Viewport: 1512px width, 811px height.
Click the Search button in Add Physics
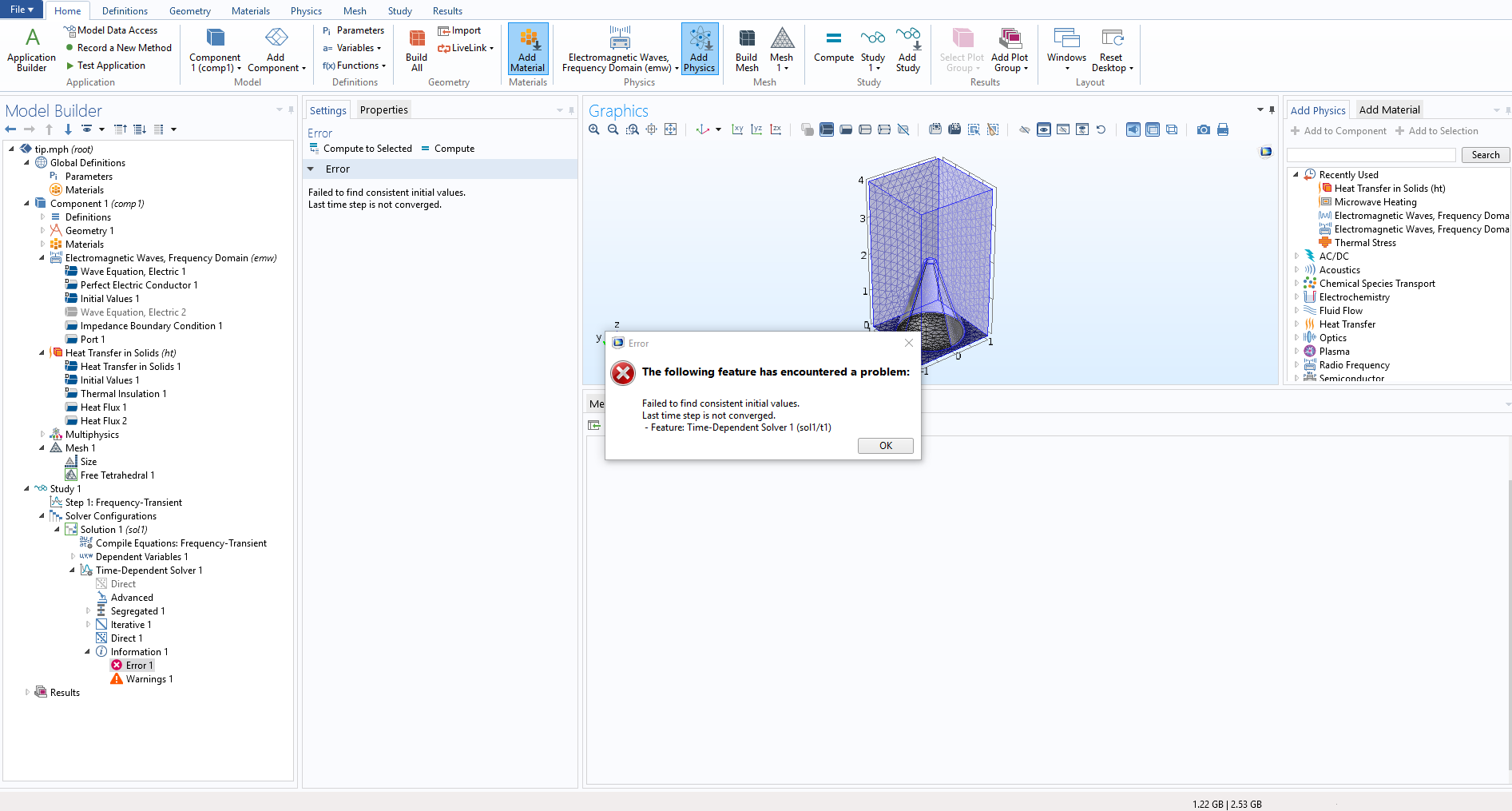point(1485,155)
